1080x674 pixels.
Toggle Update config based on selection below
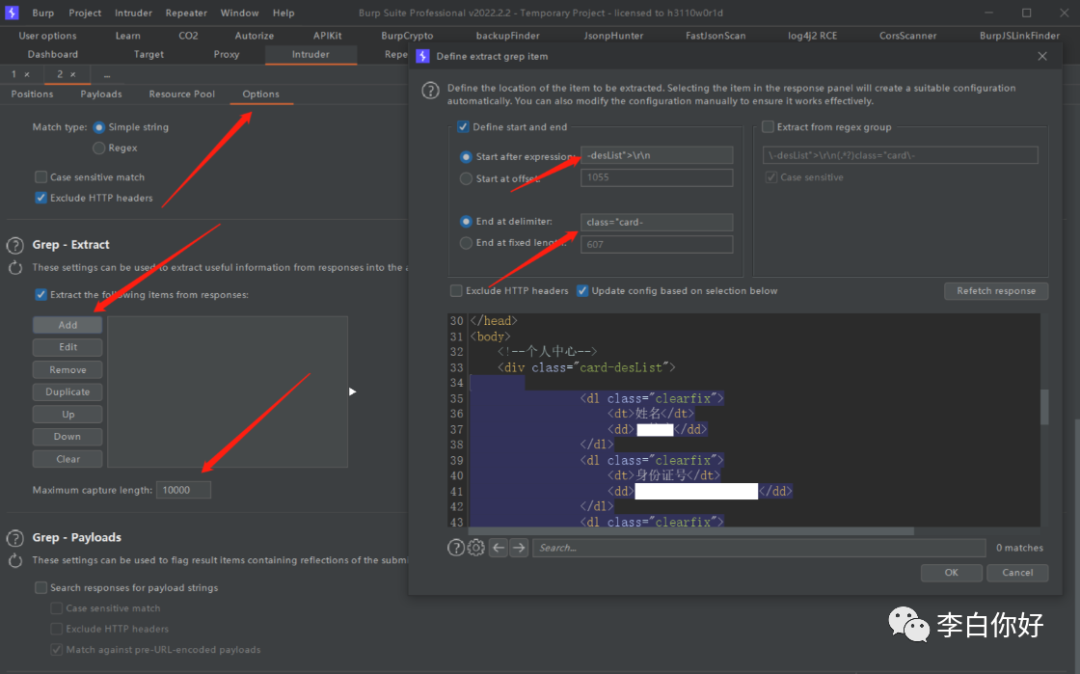[582, 291]
